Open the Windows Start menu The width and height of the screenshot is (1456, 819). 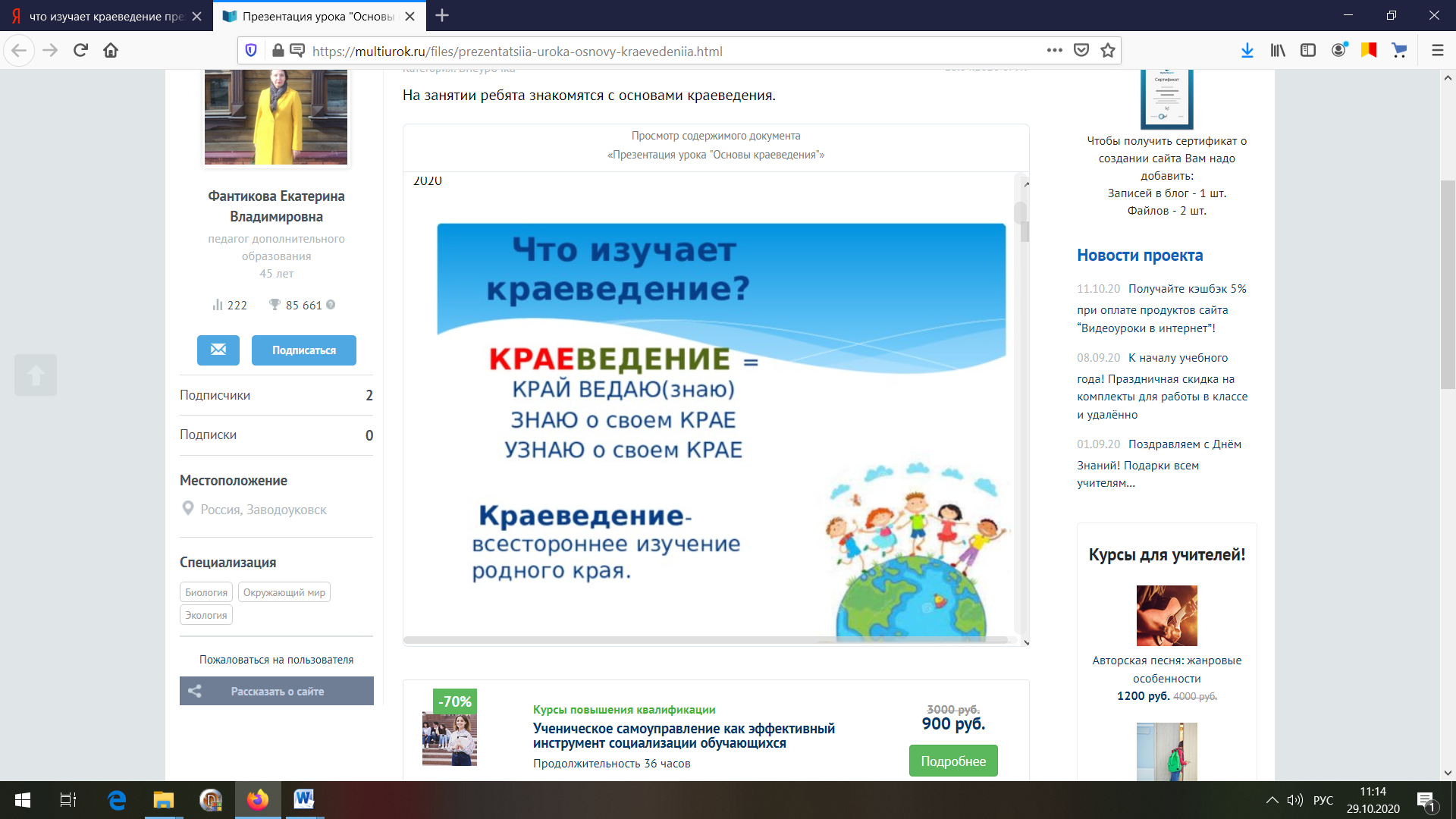pyautogui.click(x=22, y=800)
